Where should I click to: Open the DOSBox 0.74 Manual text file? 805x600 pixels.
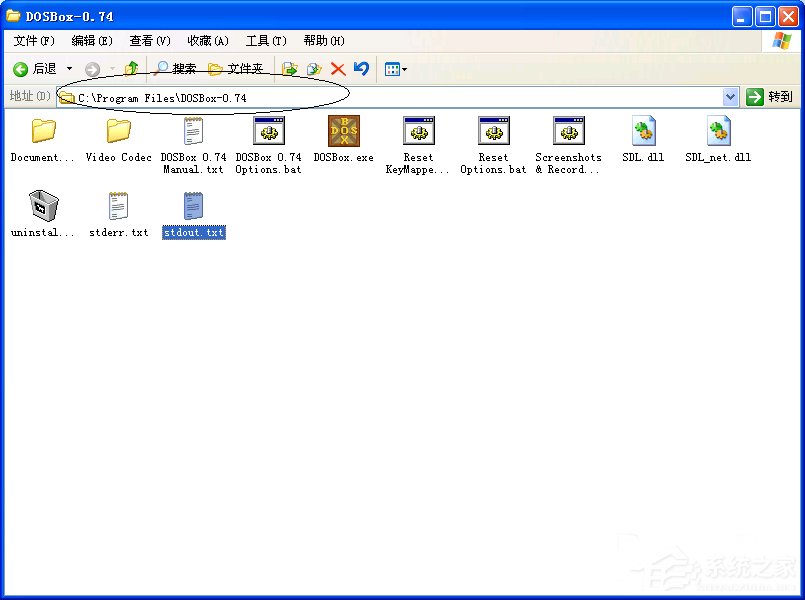coord(193,131)
